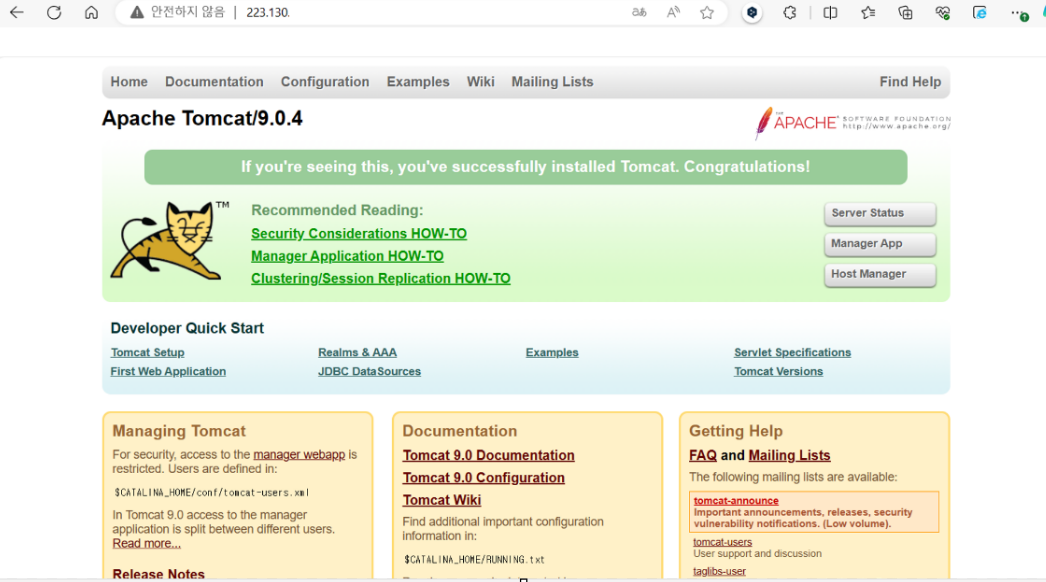Image resolution: width=1046 pixels, height=582 pixels.
Task: Open the Servlet Specifications link
Action: 793,352
